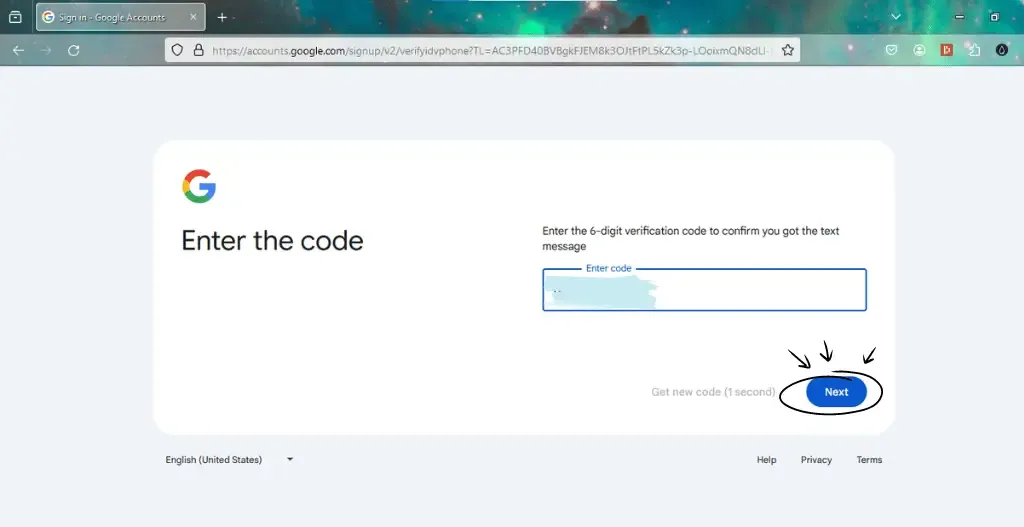Bookmark this page with the star
Image resolution: width=1024 pixels, height=527 pixels.
[787, 50]
